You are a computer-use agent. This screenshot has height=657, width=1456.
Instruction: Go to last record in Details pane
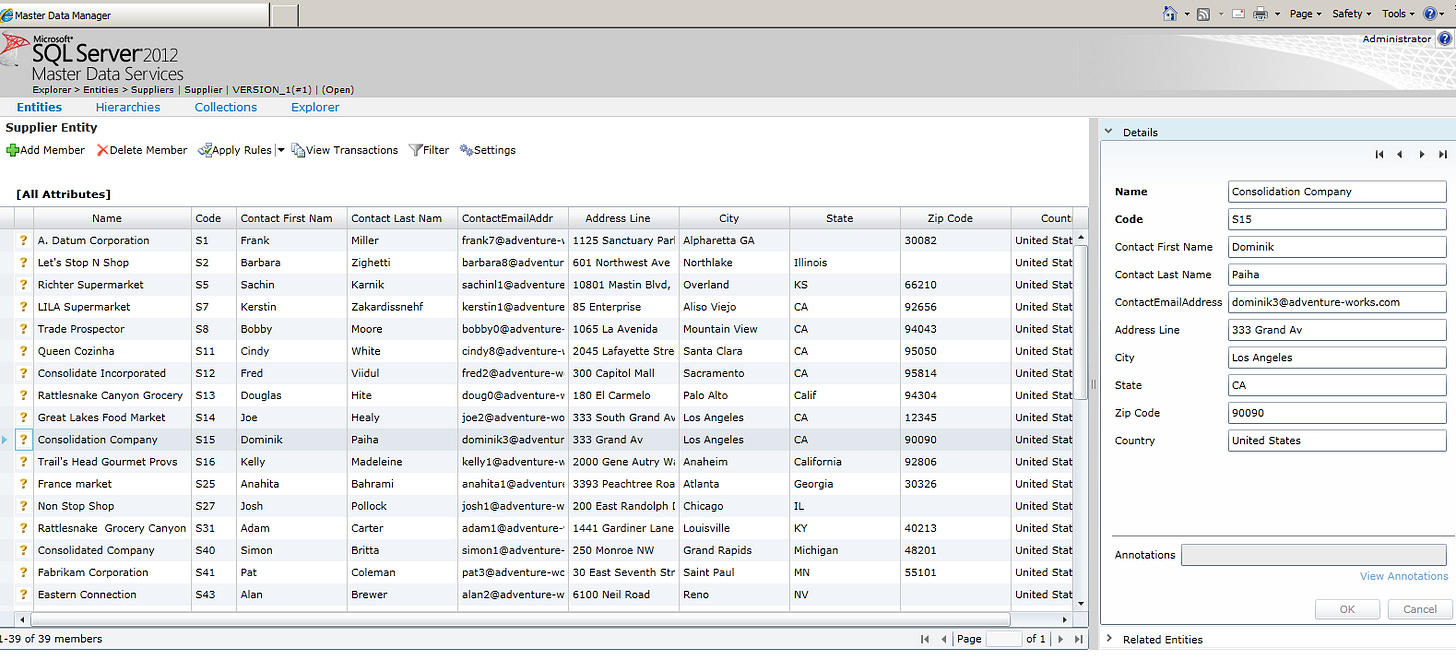pyautogui.click(x=1442, y=154)
